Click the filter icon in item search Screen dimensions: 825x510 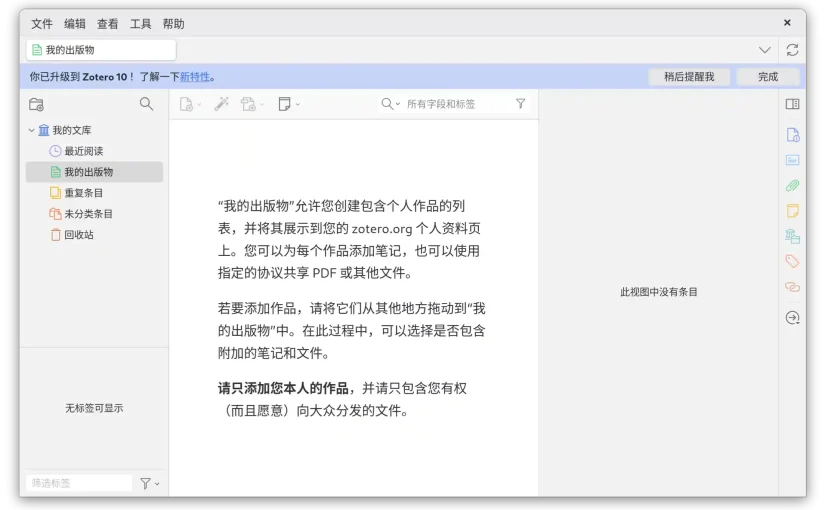(x=520, y=104)
